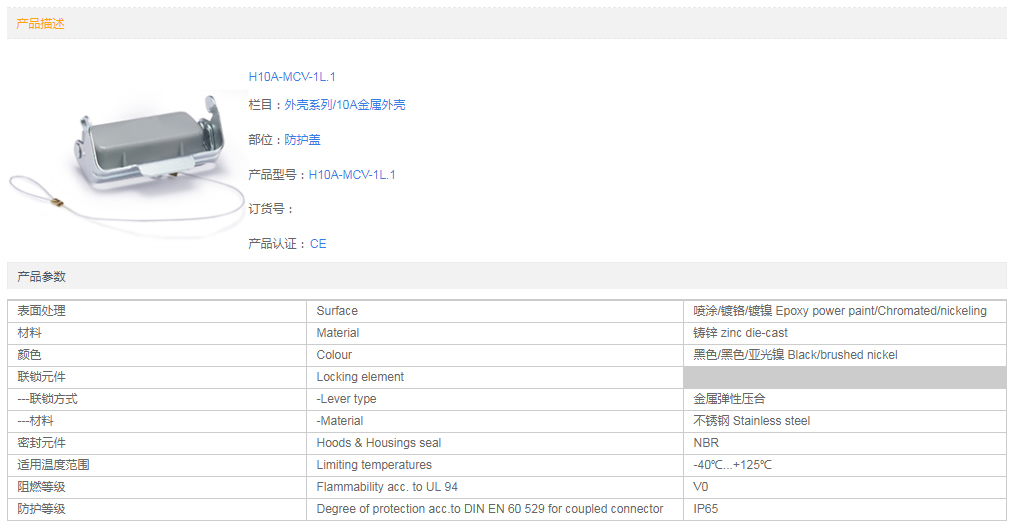Select the zinc die-cast material value

click(x=740, y=333)
